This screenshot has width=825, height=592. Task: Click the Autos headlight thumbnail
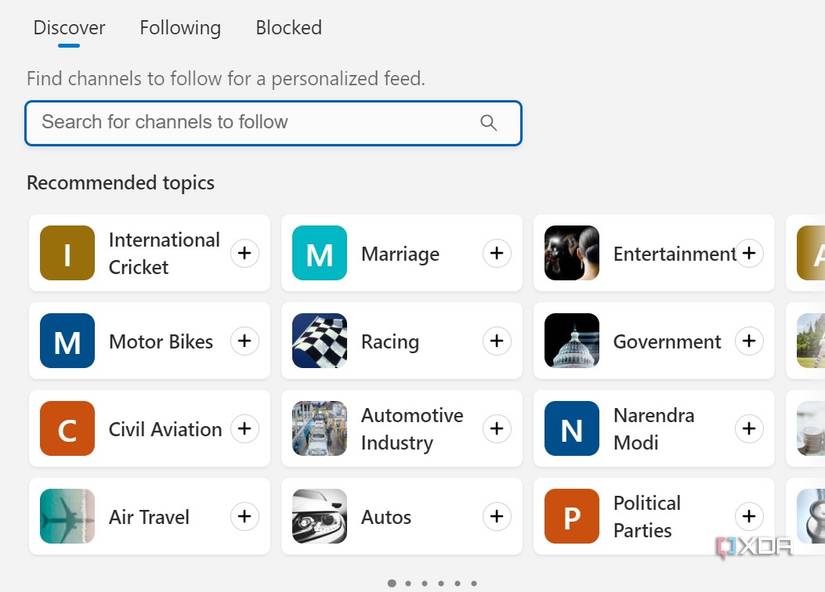point(319,516)
